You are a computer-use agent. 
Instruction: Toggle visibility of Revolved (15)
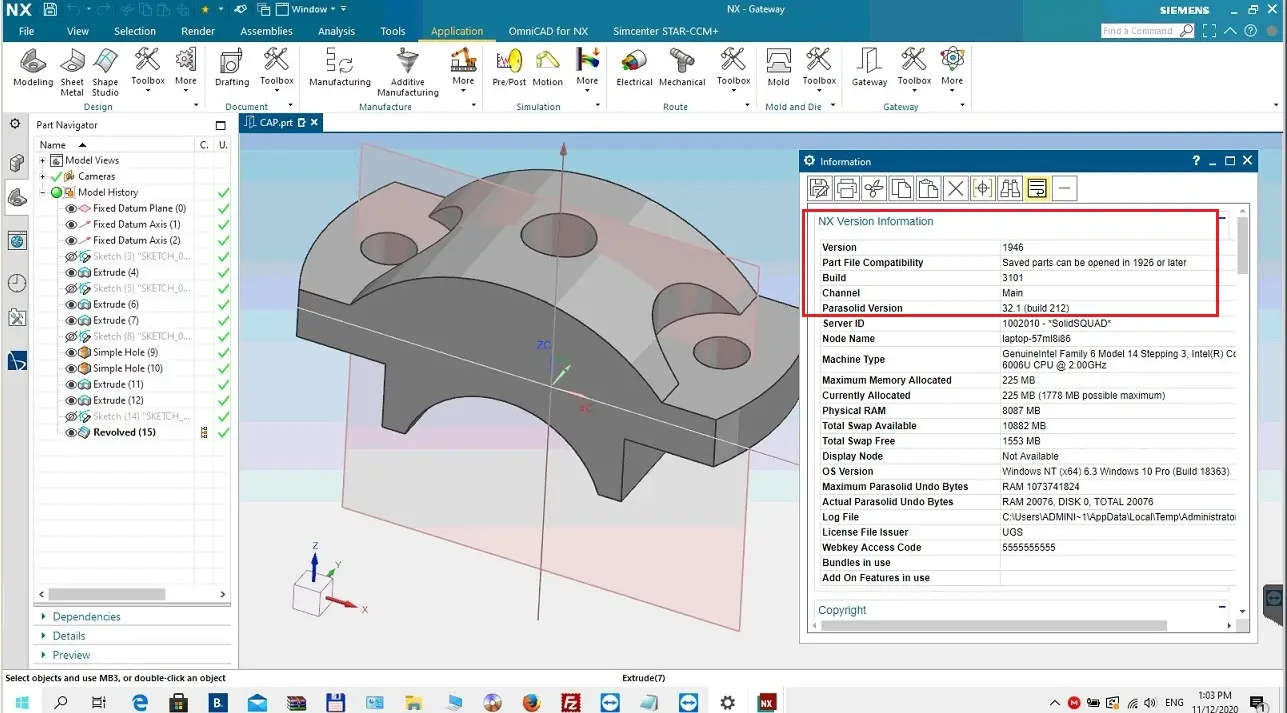[x=71, y=433]
